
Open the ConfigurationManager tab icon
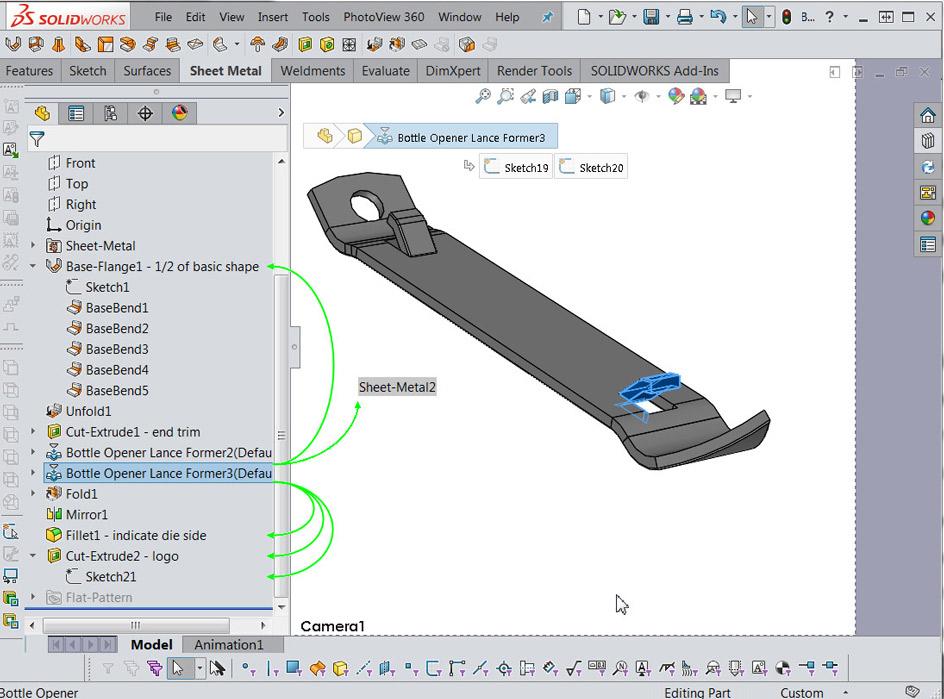click(x=111, y=113)
